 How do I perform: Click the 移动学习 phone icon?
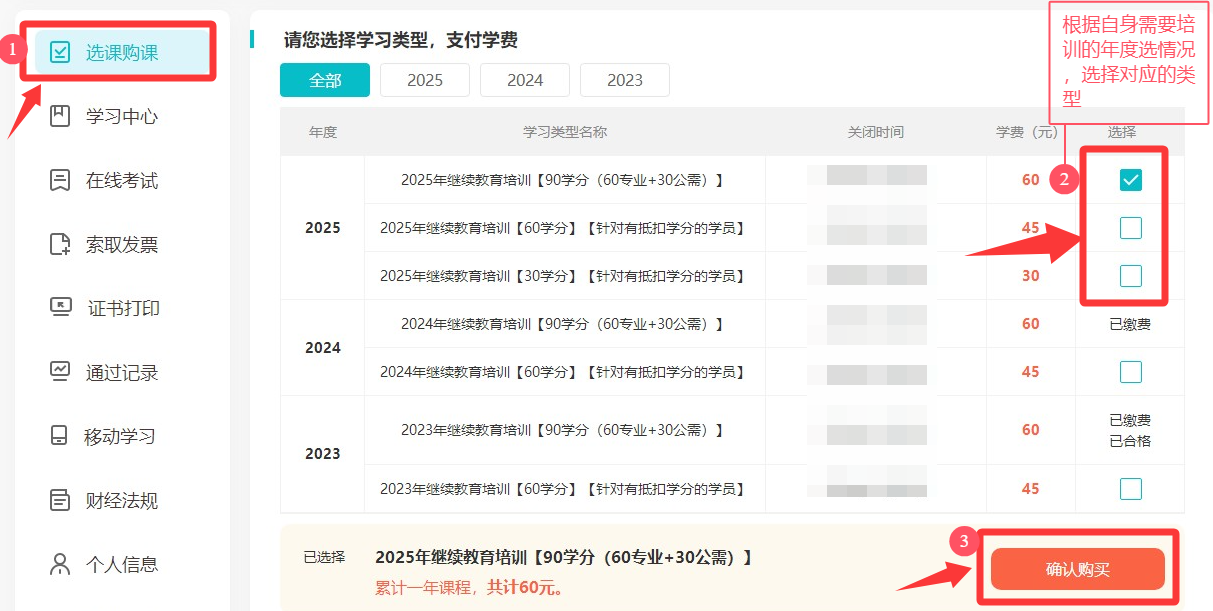click(60, 436)
